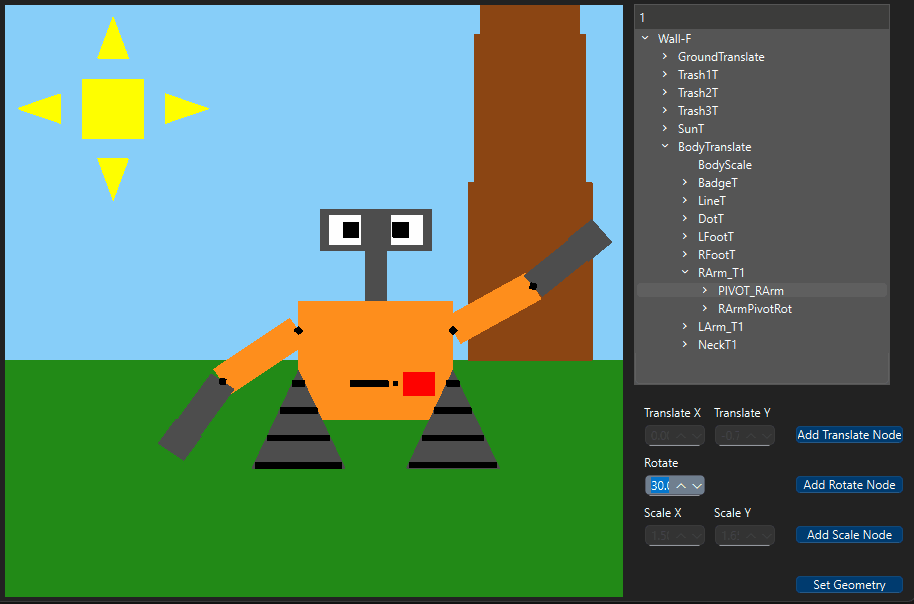Click the robot's left eye
Image resolution: width=914 pixels, height=604 pixels.
coord(345,230)
